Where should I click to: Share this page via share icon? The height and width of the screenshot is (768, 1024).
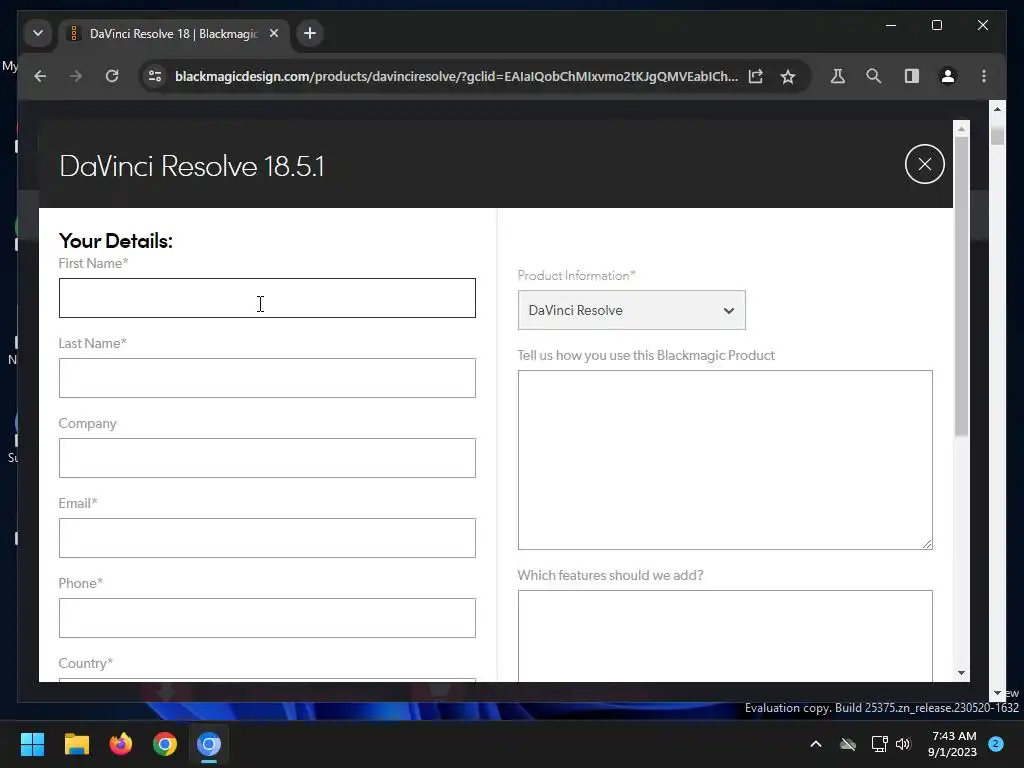[x=756, y=76]
